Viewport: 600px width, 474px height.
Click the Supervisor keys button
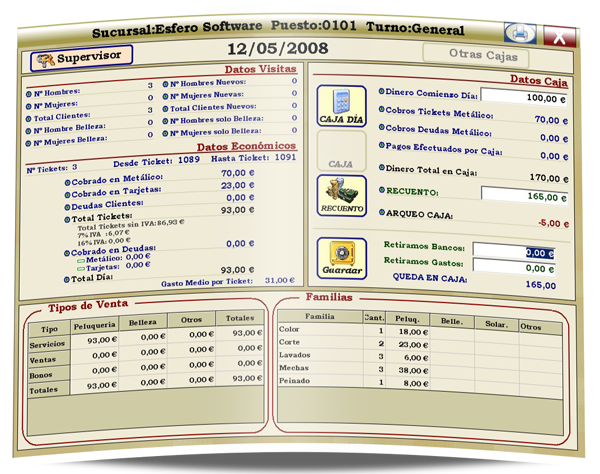pos(76,57)
